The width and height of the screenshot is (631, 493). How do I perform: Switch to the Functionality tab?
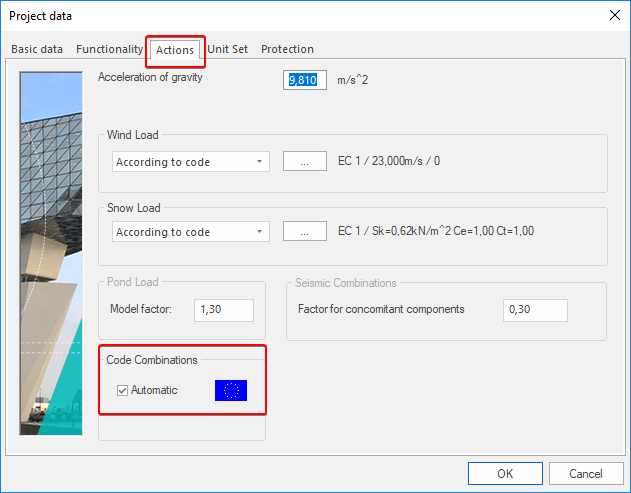pos(109,49)
